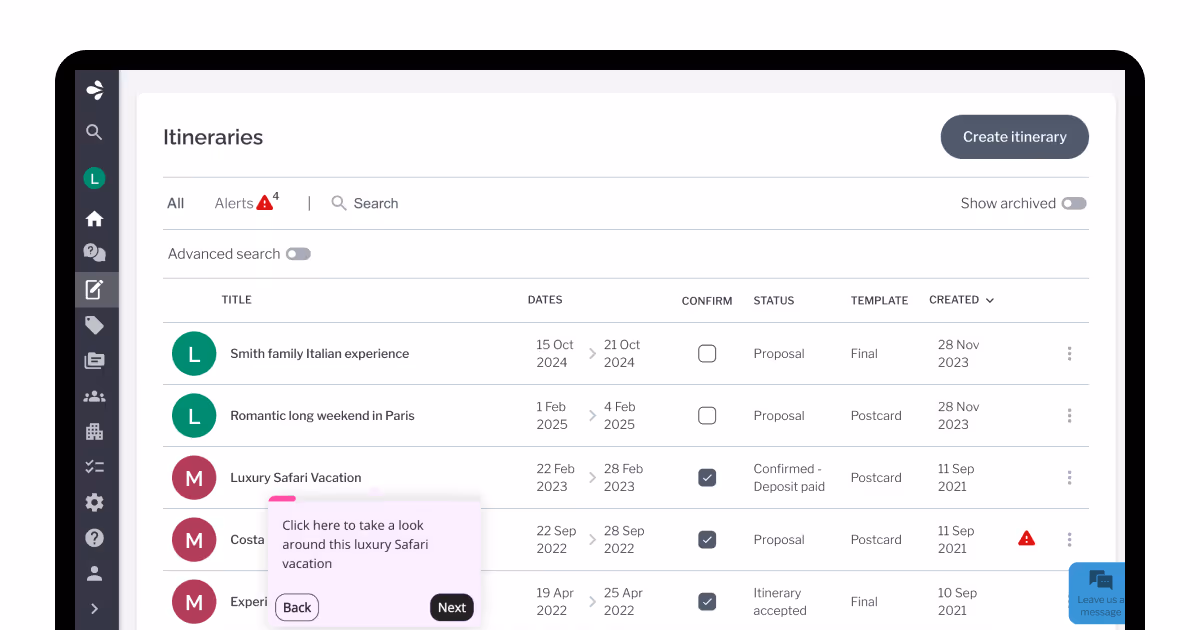
Task: Toggle the Show archived switch
Action: click(1074, 203)
